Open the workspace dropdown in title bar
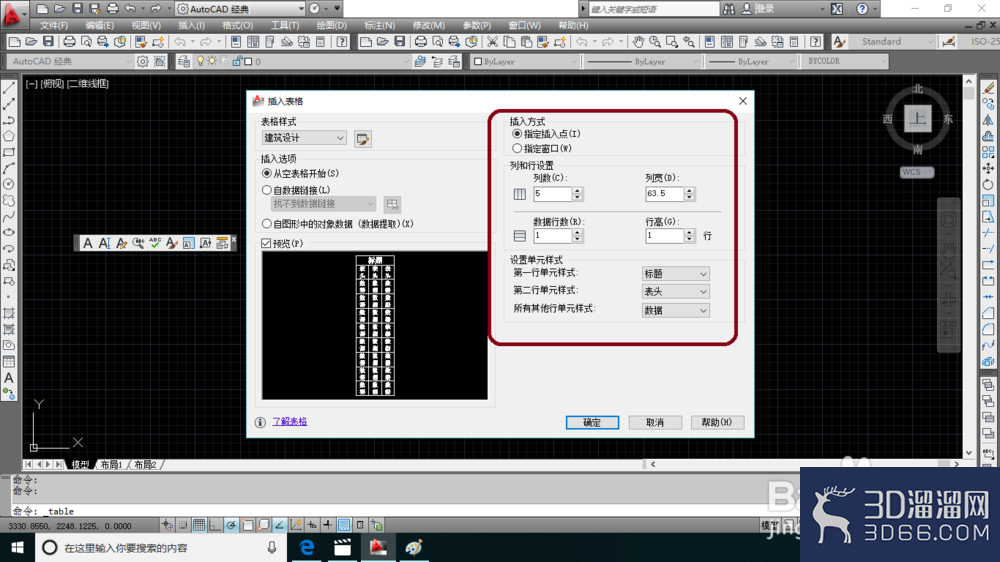Image resolution: width=1000 pixels, height=562 pixels. pyautogui.click(x=240, y=9)
